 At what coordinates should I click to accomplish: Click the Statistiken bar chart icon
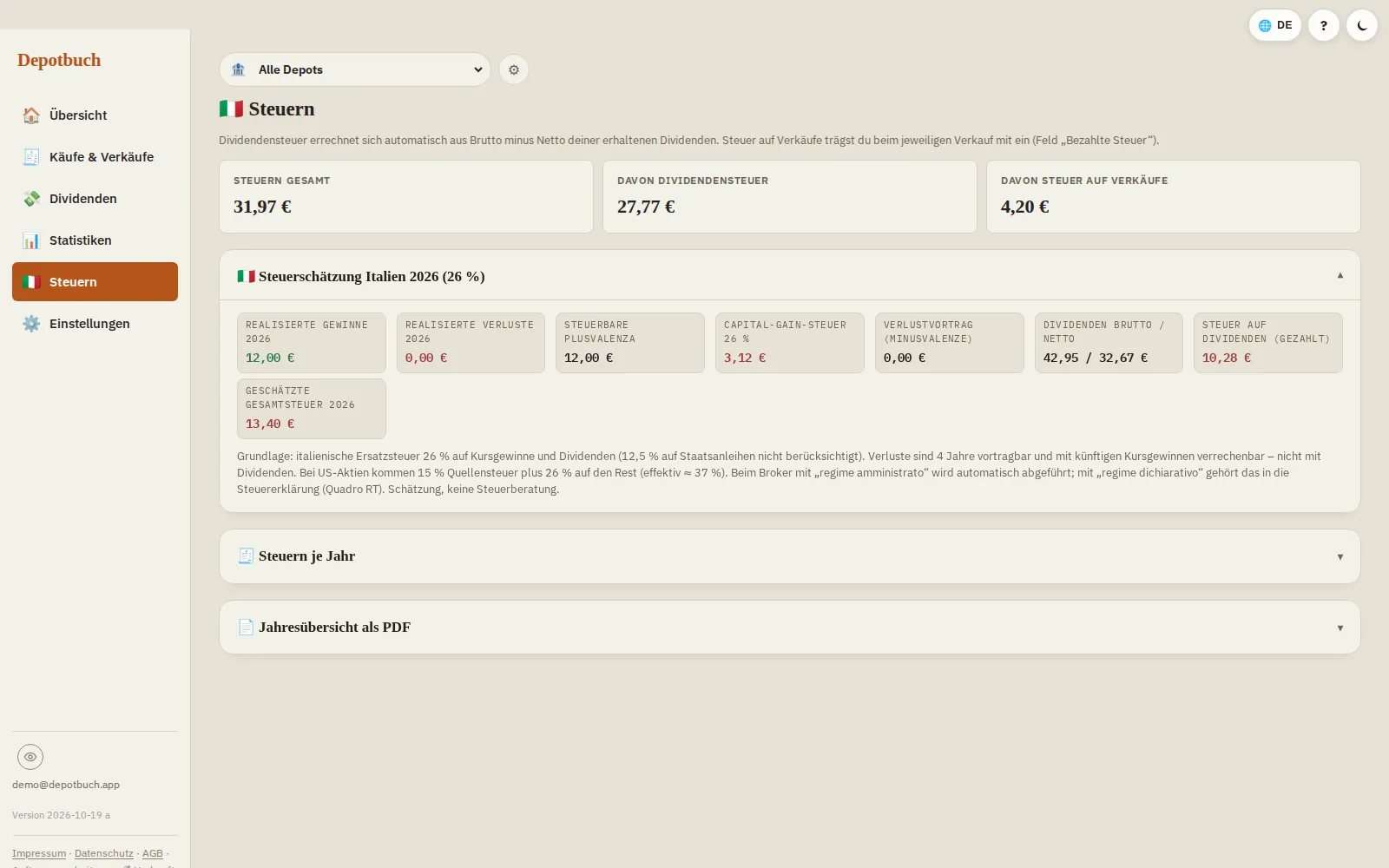tap(31, 240)
